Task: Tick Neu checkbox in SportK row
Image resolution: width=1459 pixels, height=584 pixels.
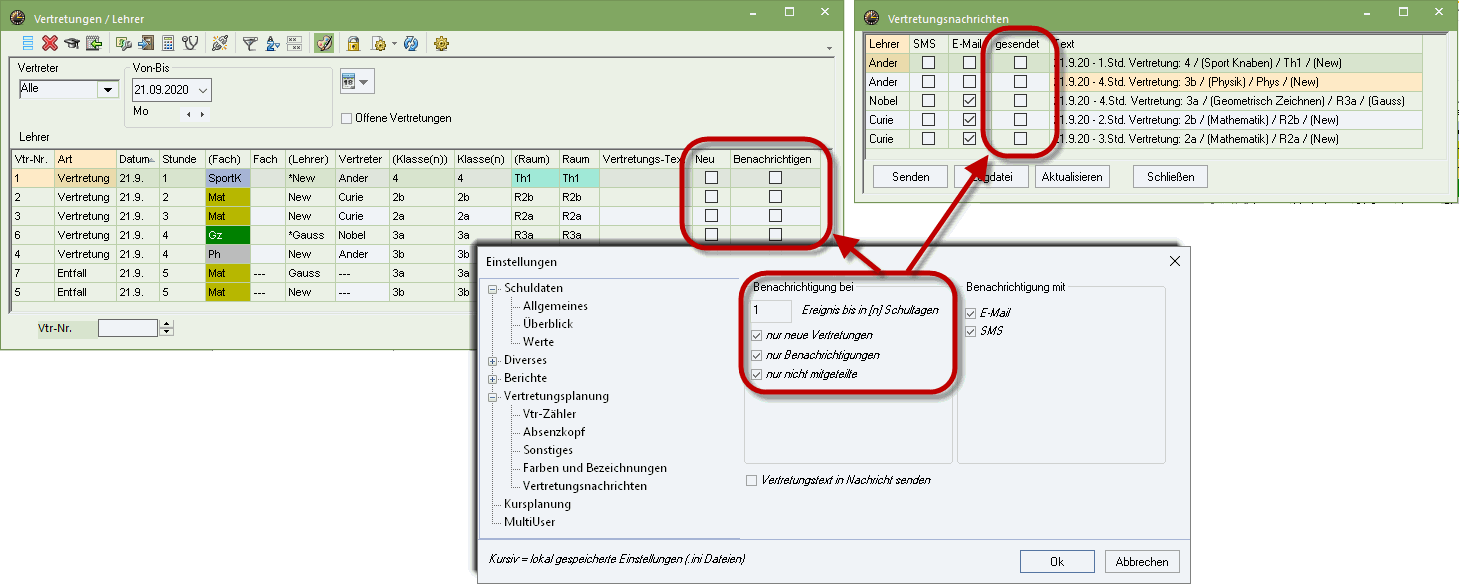Action: coord(711,178)
